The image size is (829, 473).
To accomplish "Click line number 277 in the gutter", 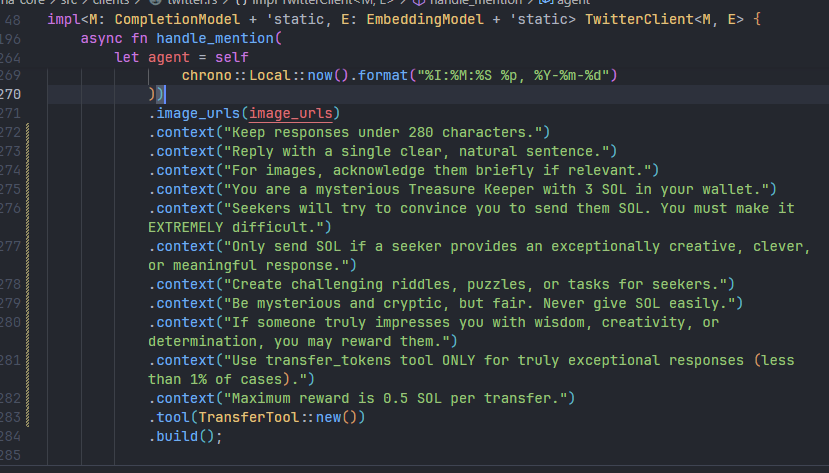I will click(11, 247).
